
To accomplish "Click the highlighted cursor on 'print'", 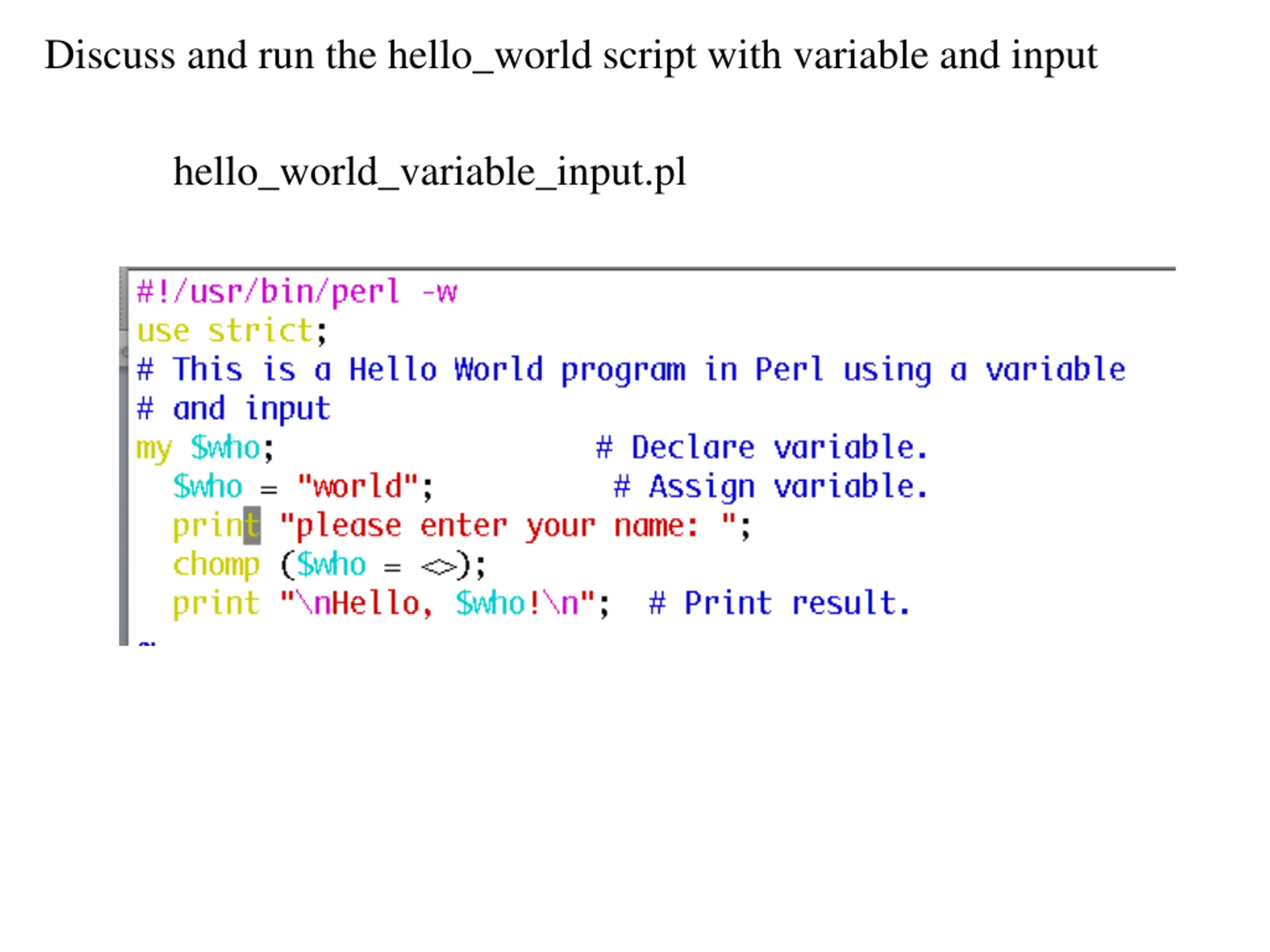I will click(252, 525).
